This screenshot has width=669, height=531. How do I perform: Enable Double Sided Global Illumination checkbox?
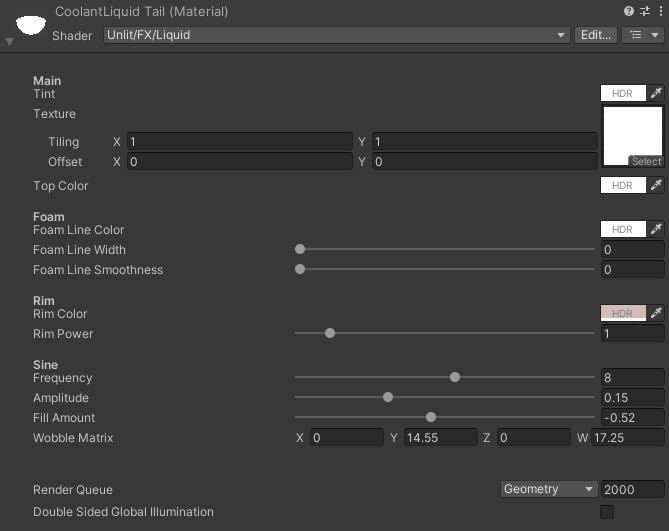pyautogui.click(x=606, y=512)
